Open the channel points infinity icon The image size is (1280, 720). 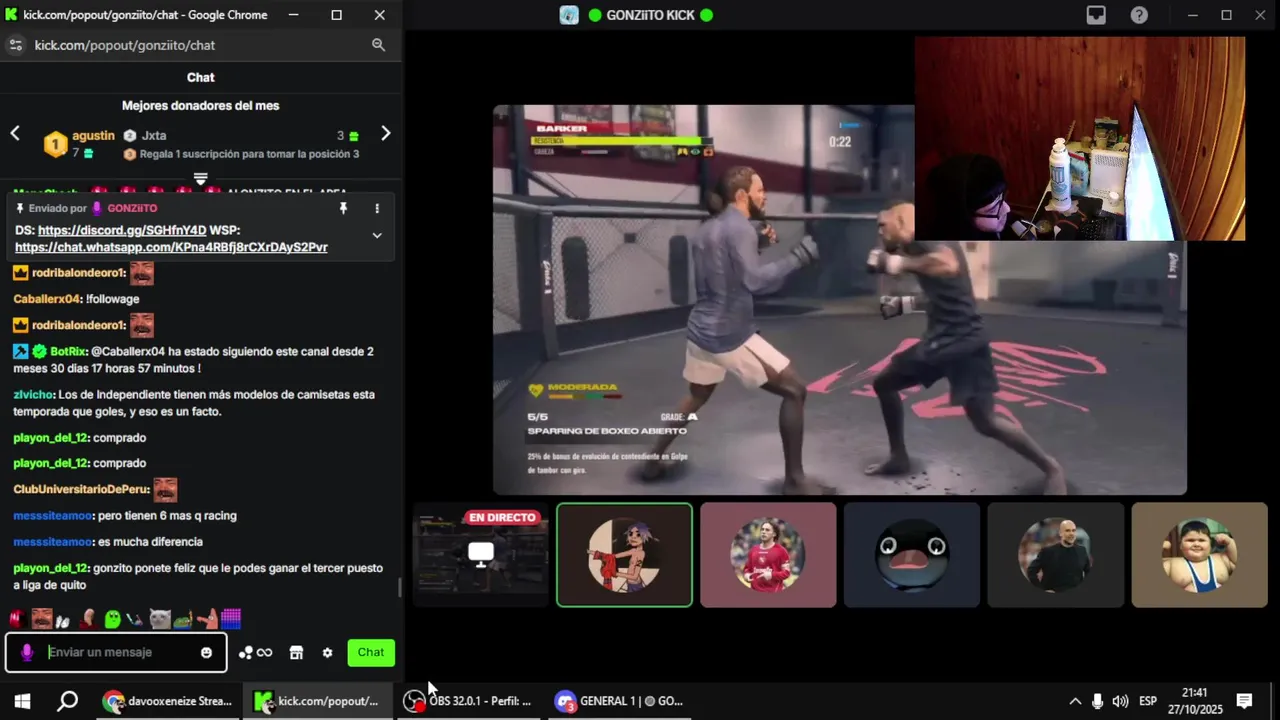click(x=255, y=653)
